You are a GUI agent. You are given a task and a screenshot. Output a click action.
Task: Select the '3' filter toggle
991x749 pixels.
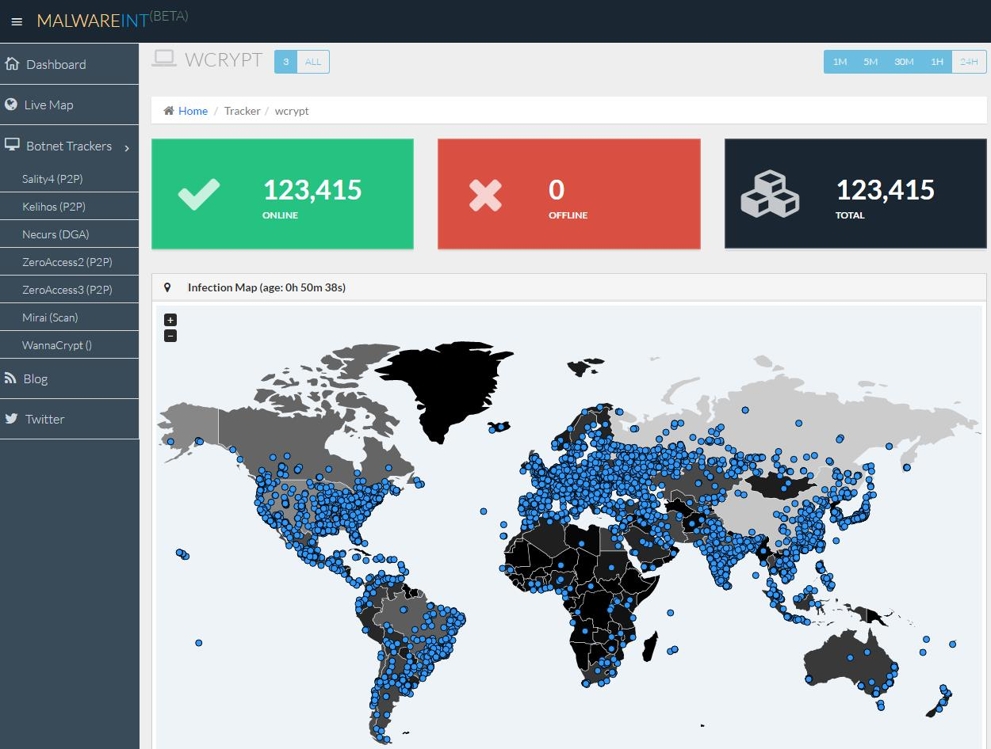point(286,62)
